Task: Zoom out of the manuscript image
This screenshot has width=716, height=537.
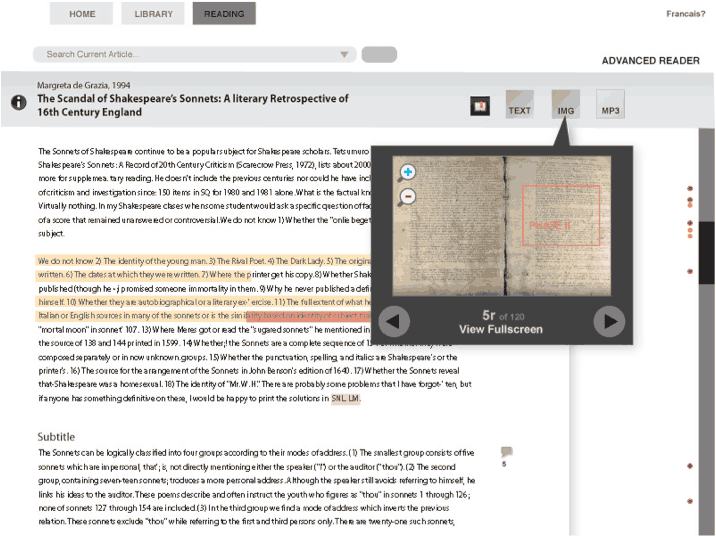Action: click(407, 197)
